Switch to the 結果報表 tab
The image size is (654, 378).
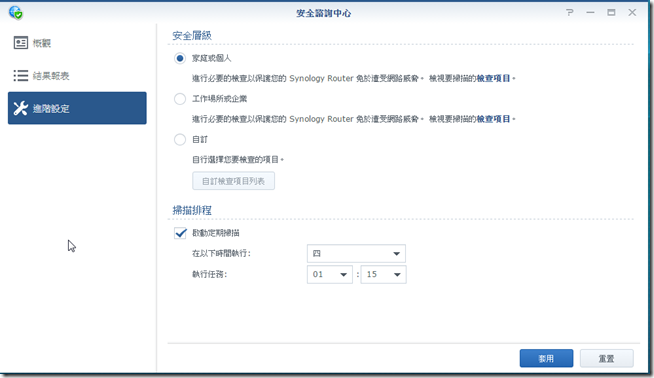tap(77, 76)
